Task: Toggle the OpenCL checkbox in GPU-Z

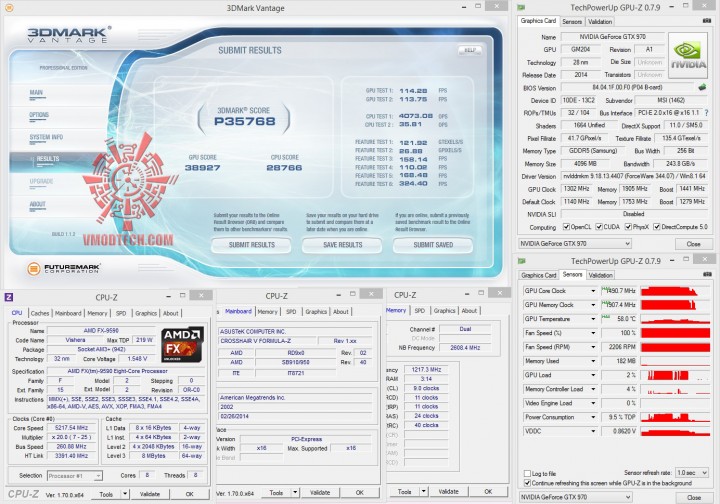Action: coord(567,227)
